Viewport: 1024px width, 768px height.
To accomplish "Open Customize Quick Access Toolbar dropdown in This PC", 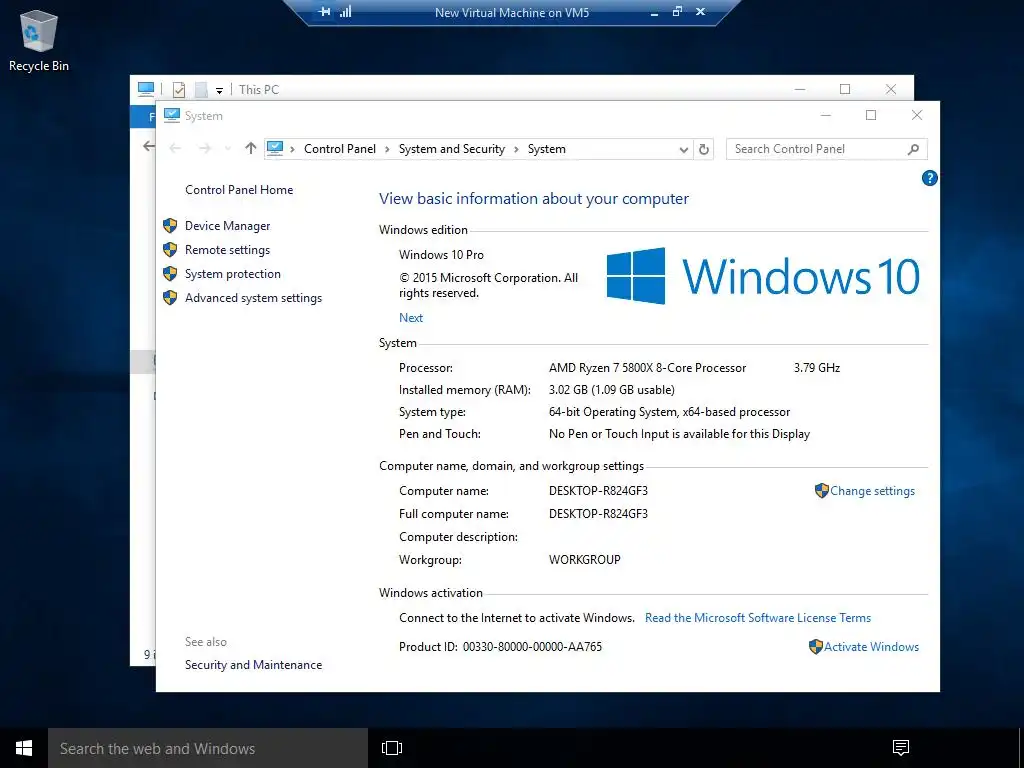I will [219, 91].
